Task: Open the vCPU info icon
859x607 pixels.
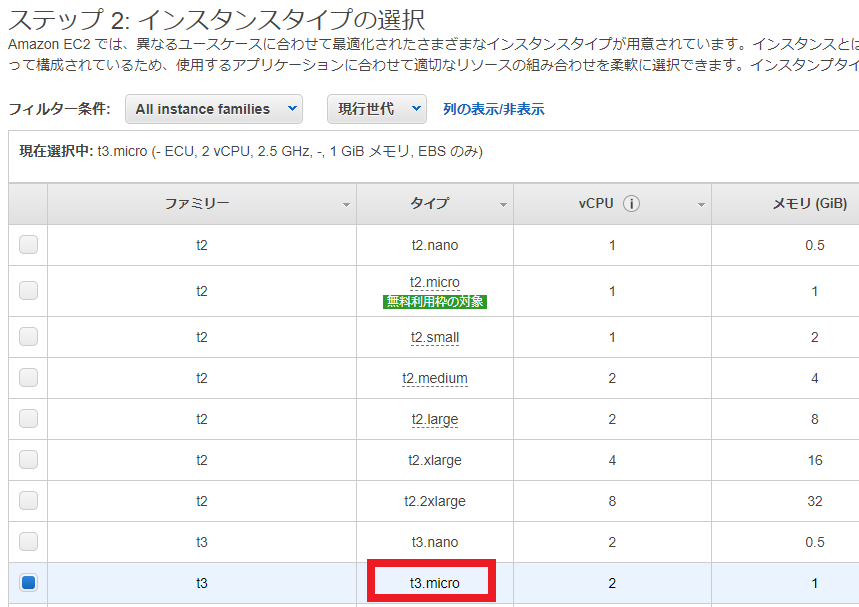Action: [x=631, y=204]
